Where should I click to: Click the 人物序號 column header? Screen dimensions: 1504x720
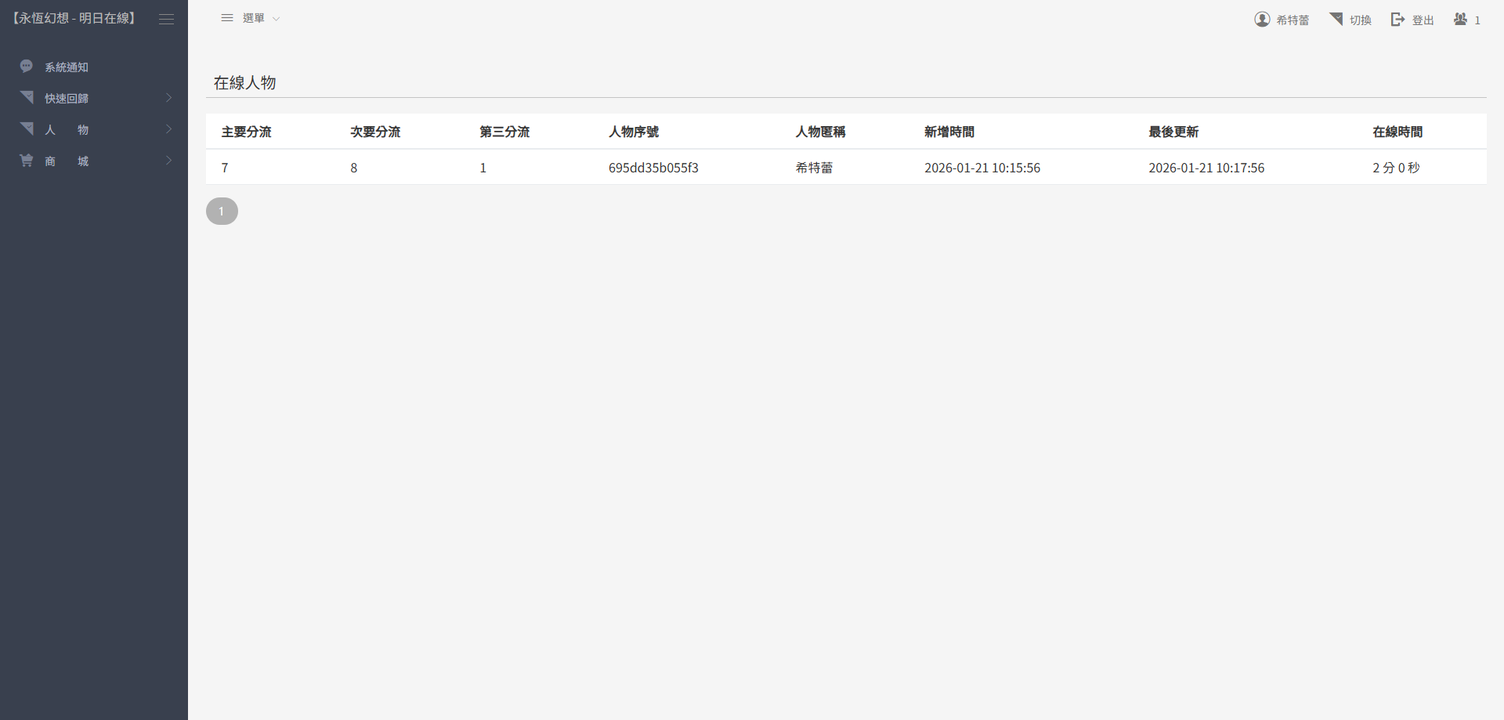tap(633, 132)
